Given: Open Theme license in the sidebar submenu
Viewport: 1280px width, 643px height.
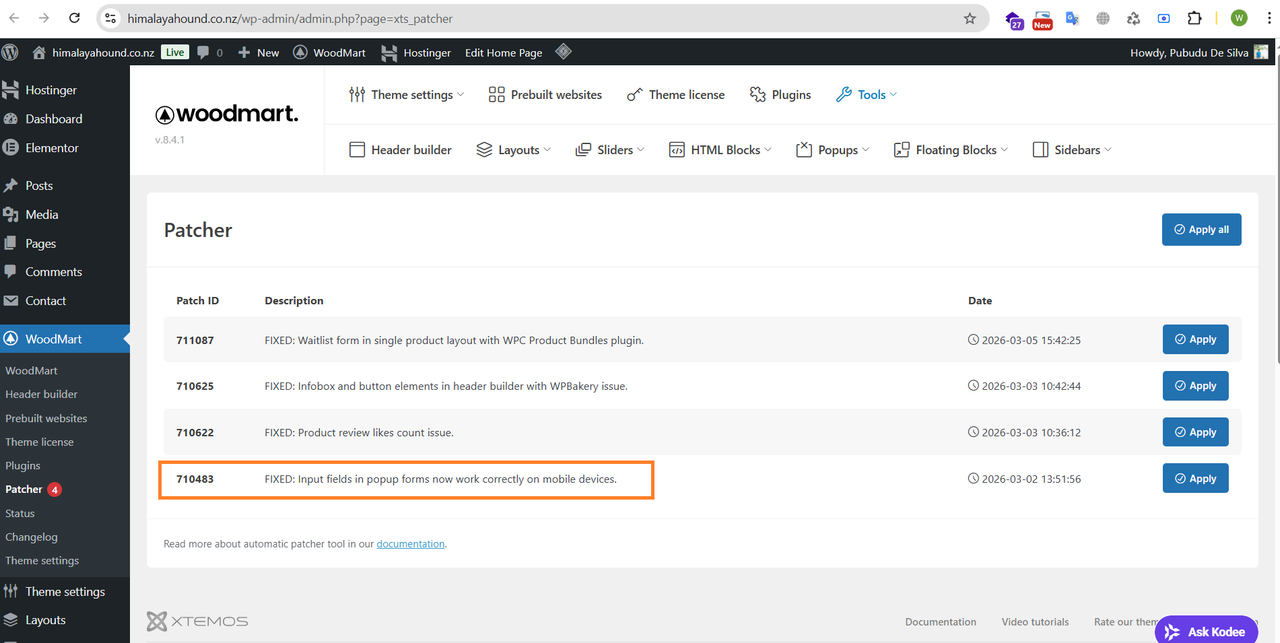Looking at the screenshot, I should (39, 442).
